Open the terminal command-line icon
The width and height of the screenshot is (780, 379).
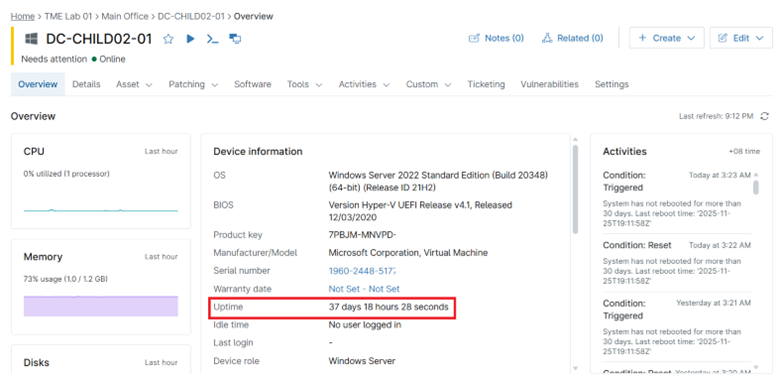coord(212,39)
